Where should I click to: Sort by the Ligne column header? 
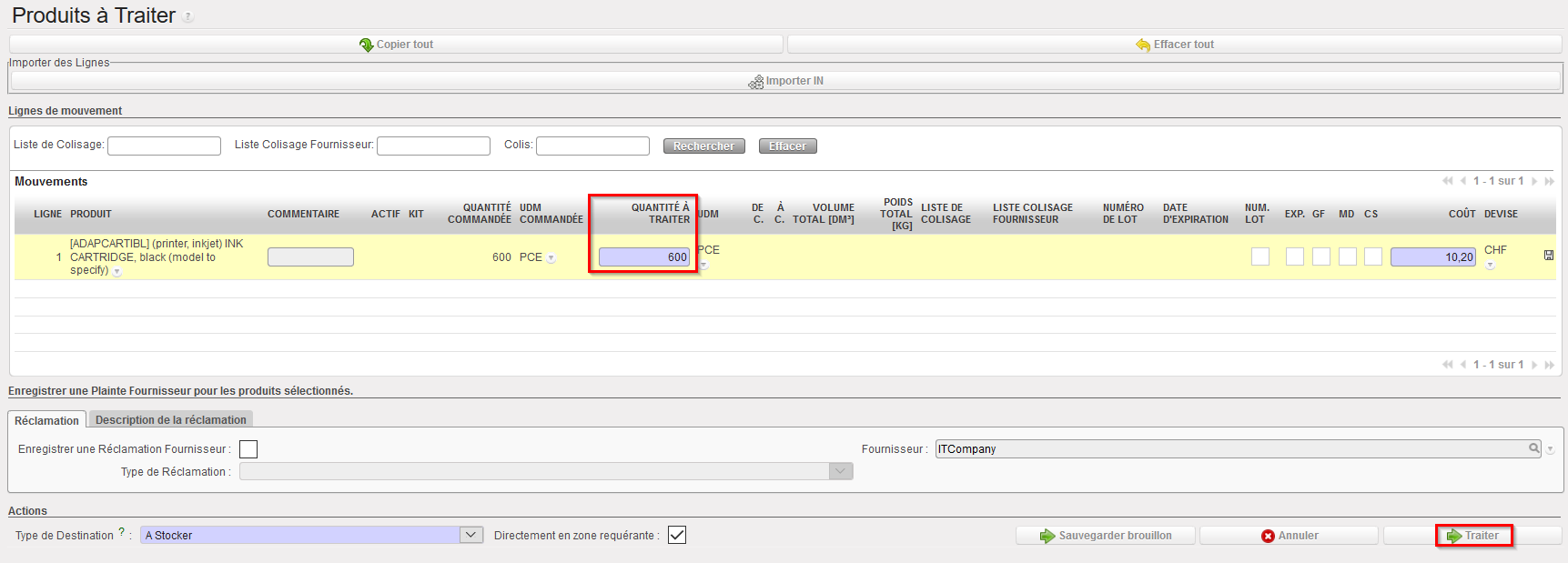point(48,214)
